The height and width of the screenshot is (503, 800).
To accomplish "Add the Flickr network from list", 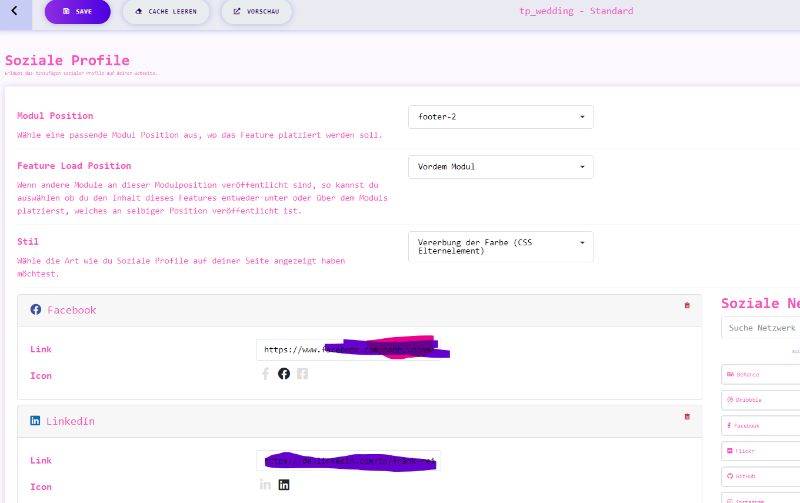I will 761,451.
